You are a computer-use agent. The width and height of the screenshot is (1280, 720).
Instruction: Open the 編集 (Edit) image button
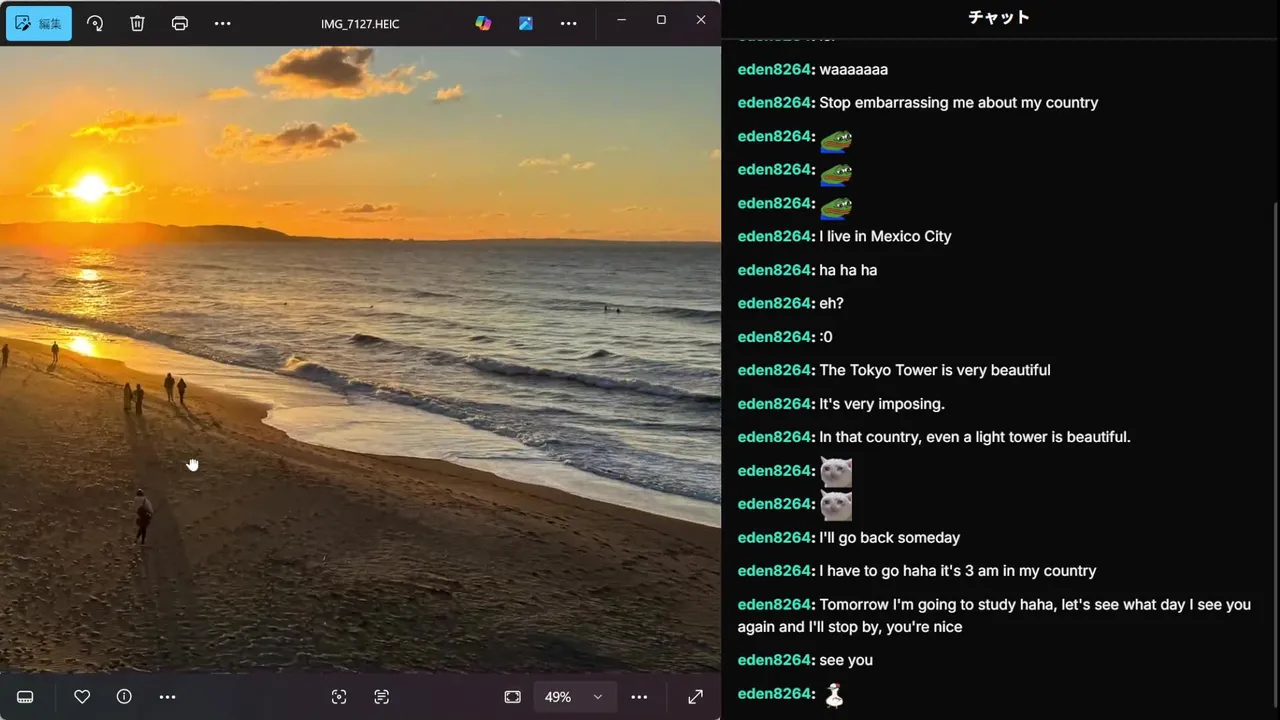39,23
